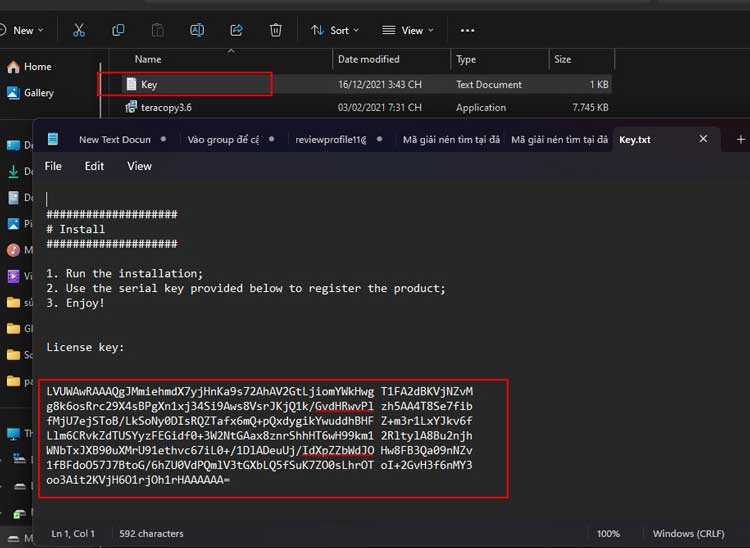
Task: Click the 'License key:' text line
Action: coord(85,347)
